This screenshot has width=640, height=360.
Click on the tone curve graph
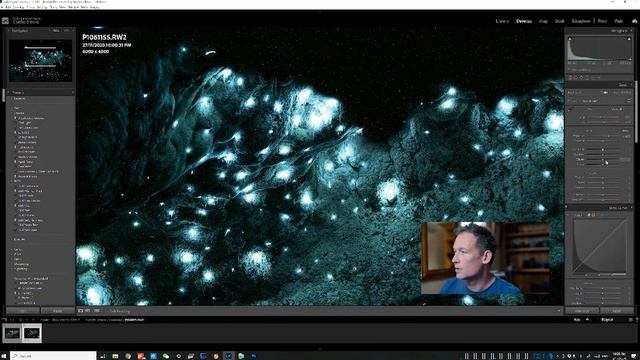599,246
